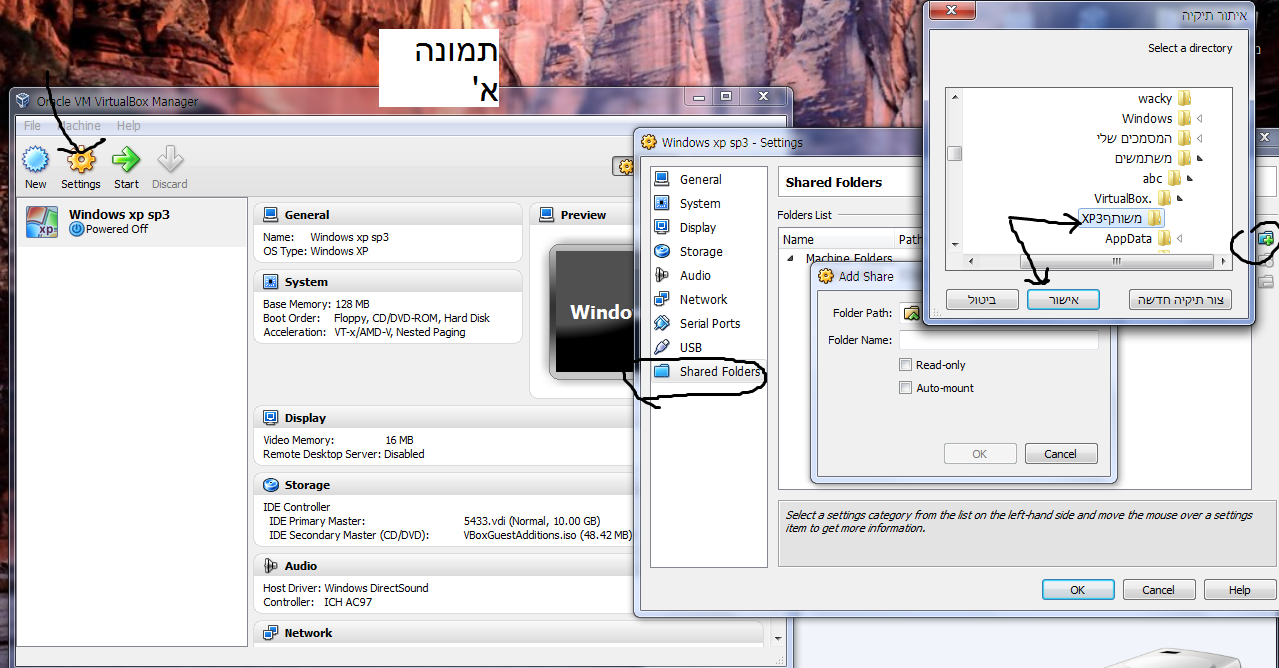The image size is (1279, 668).
Task: Click the צור תיקיה חדשה new folder button
Action: pos(1180,300)
